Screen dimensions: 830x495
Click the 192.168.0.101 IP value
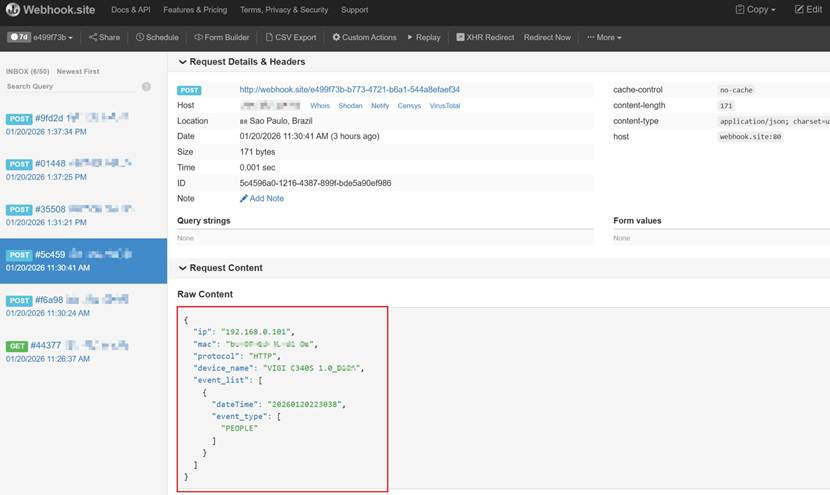(256, 332)
